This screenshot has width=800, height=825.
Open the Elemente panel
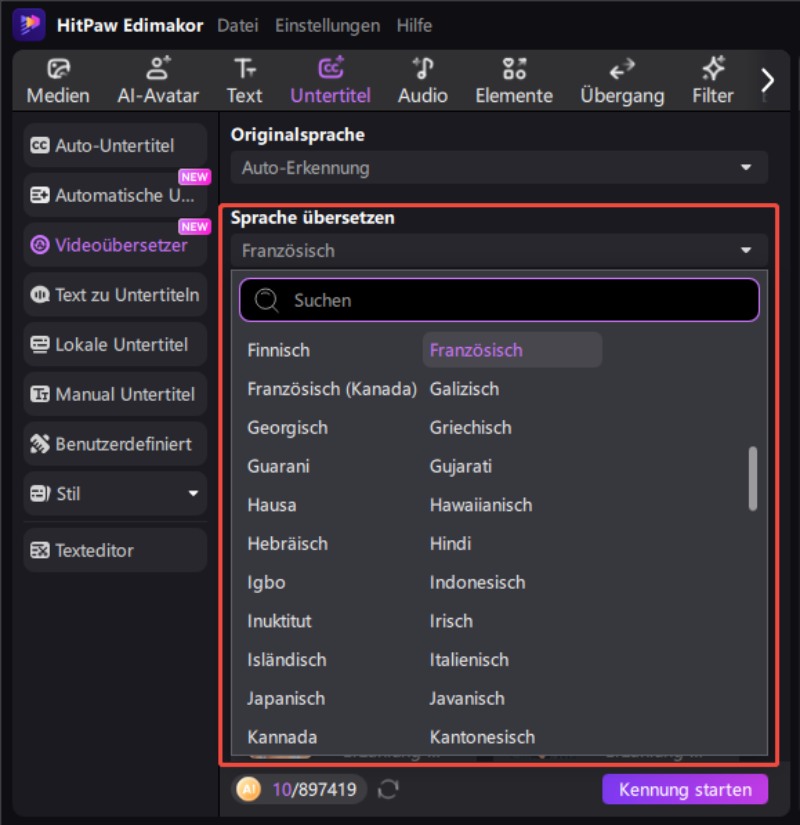point(514,80)
